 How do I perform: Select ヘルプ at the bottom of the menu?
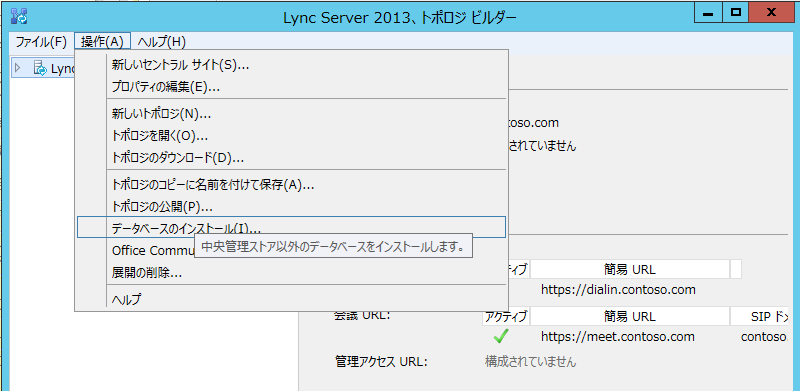(x=291, y=300)
